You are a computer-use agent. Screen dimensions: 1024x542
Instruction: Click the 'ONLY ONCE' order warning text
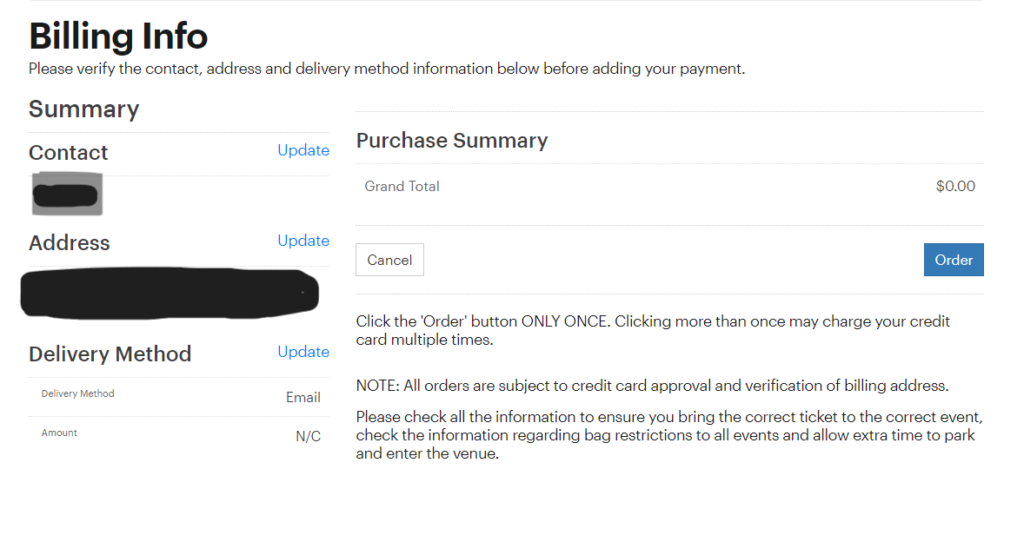(x=653, y=330)
